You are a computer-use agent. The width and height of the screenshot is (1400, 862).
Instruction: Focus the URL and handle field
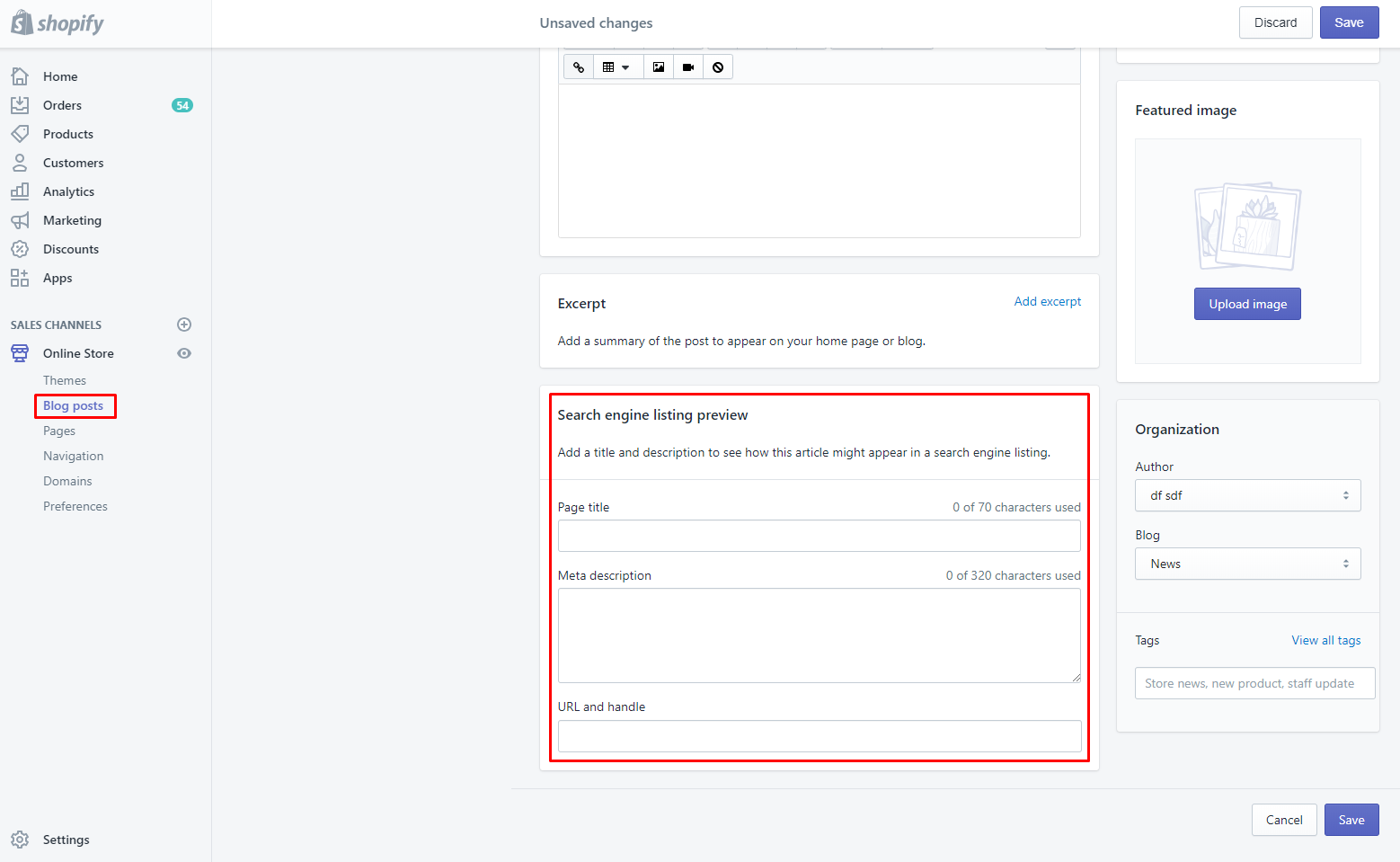point(820,736)
